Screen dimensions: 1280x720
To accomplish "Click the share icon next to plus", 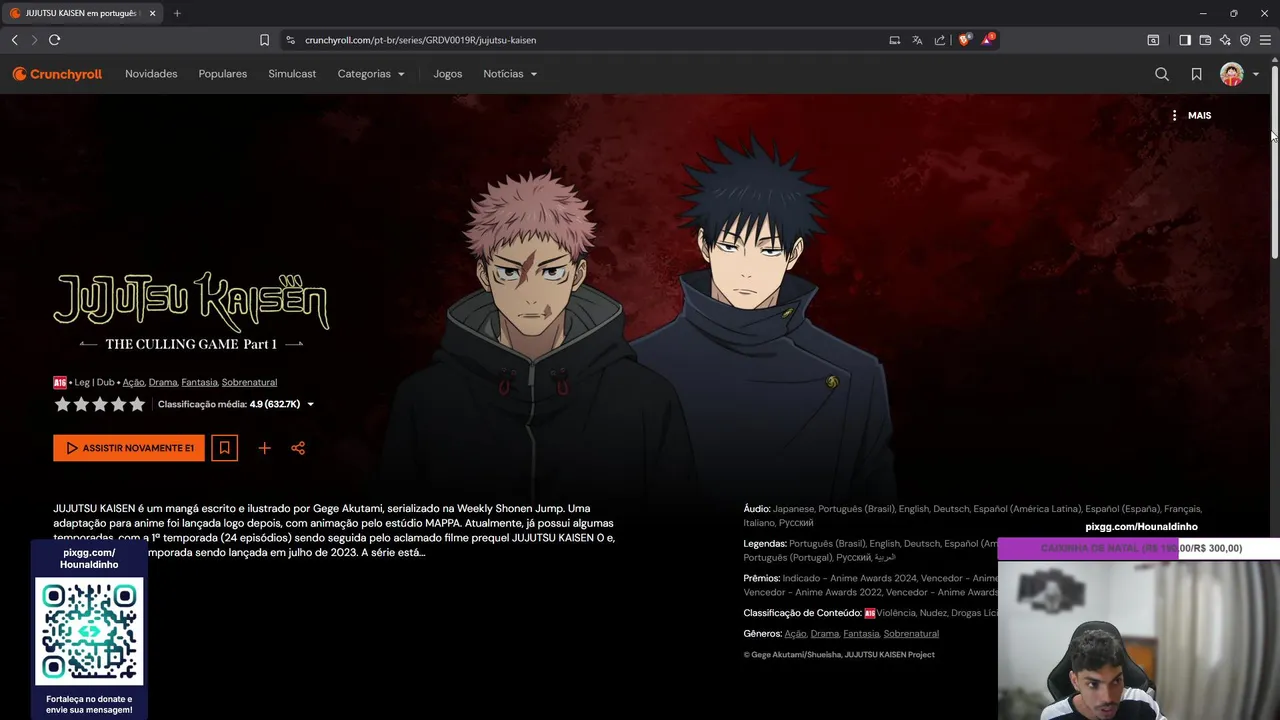I will tap(298, 448).
